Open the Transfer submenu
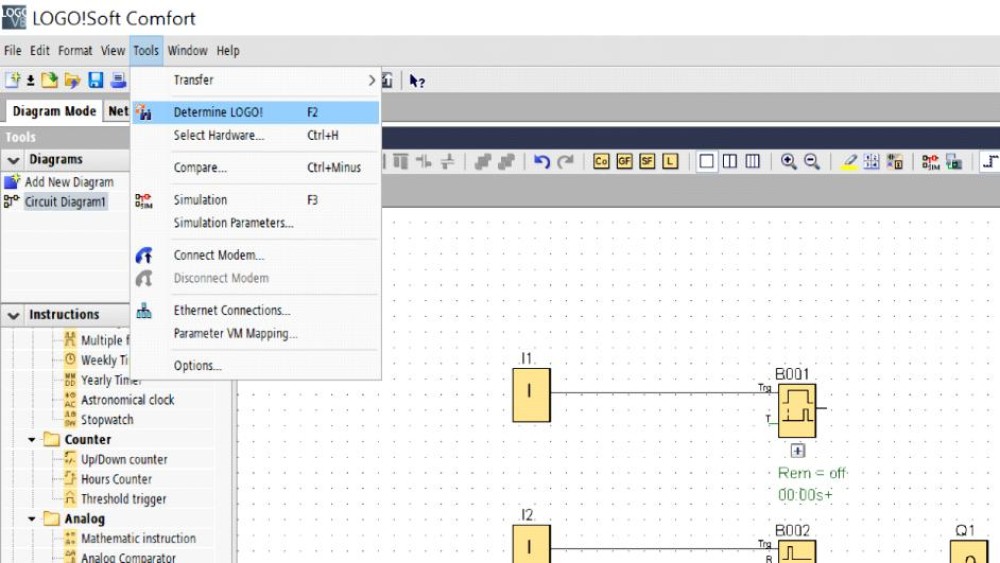This screenshot has height=563, width=1000. [x=256, y=80]
